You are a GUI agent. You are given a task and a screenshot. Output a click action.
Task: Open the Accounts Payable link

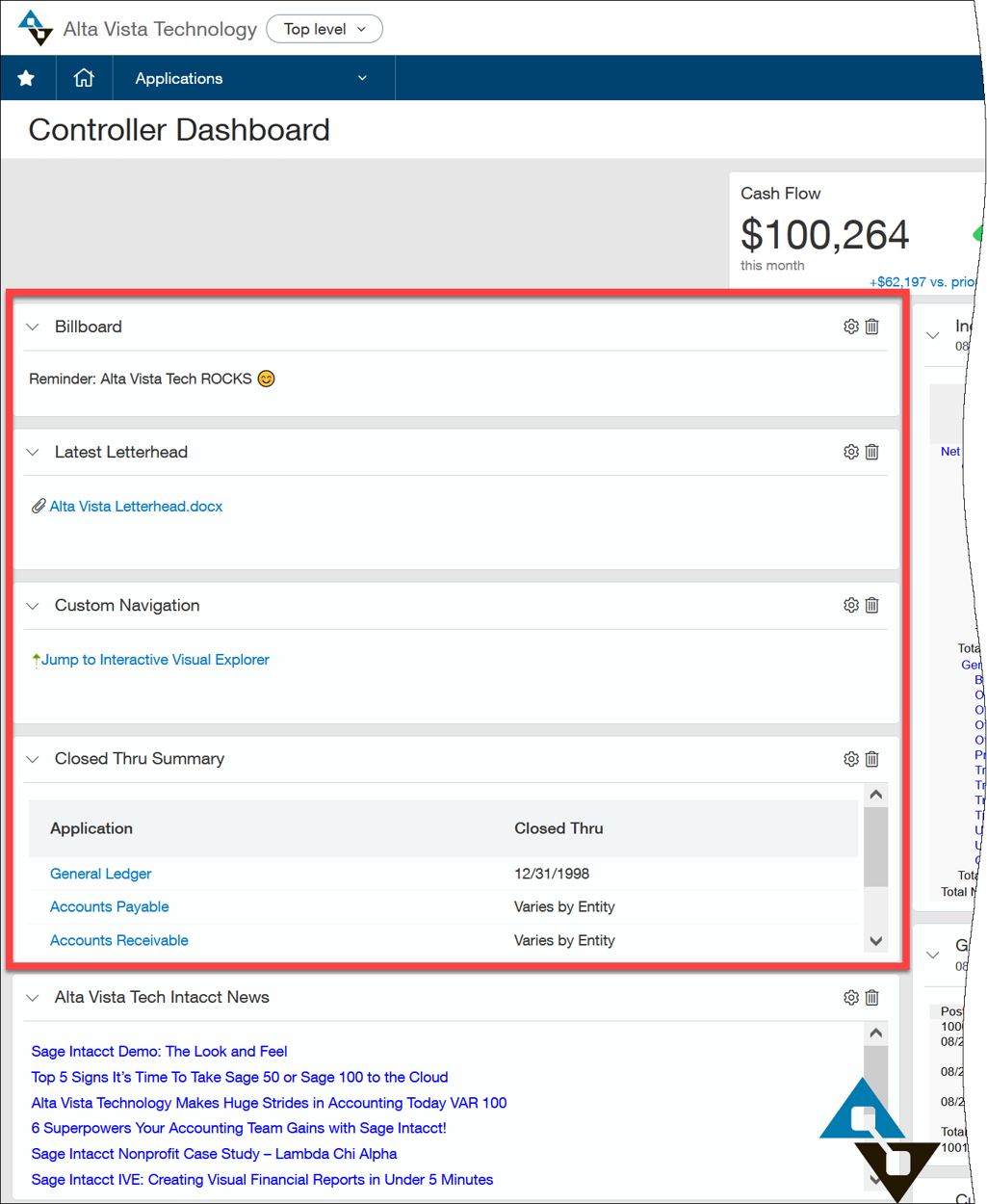[x=109, y=906]
